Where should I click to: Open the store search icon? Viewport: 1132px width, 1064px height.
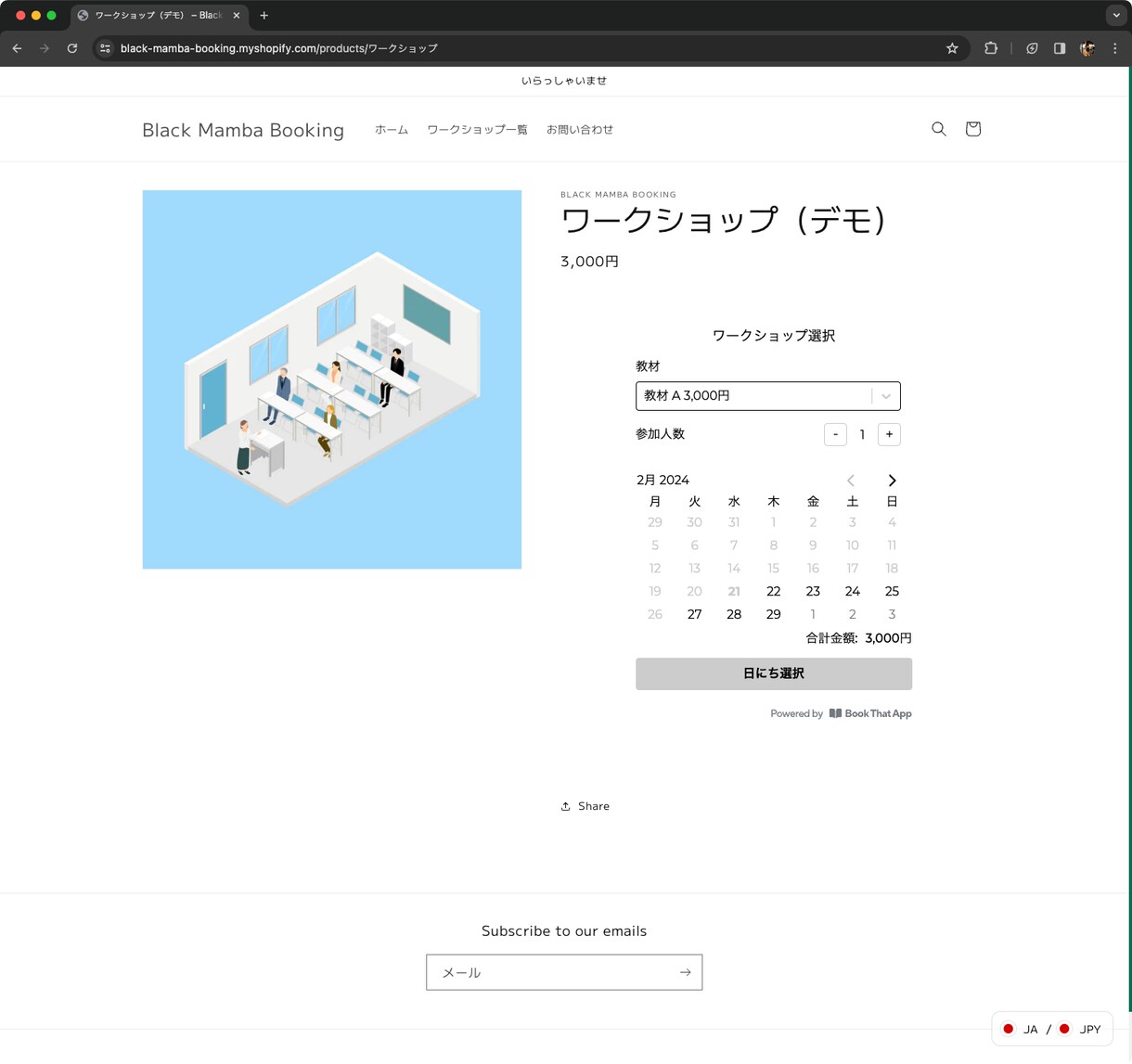[x=939, y=129]
